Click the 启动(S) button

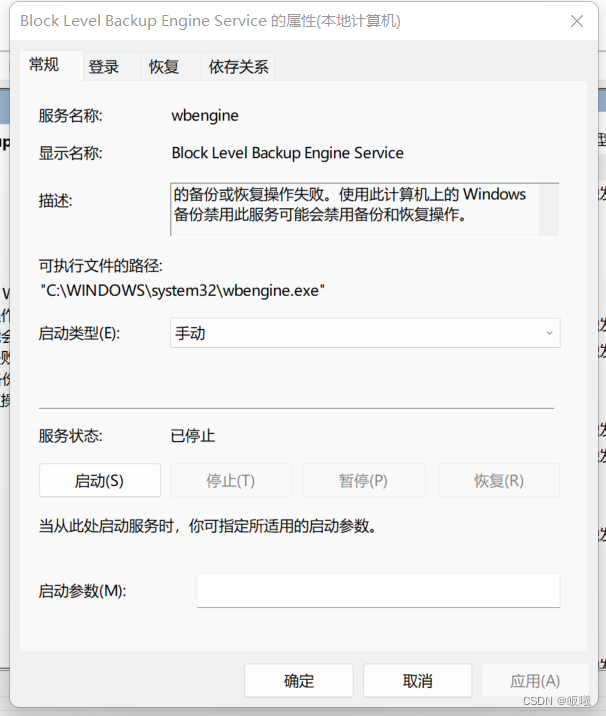tap(100, 480)
